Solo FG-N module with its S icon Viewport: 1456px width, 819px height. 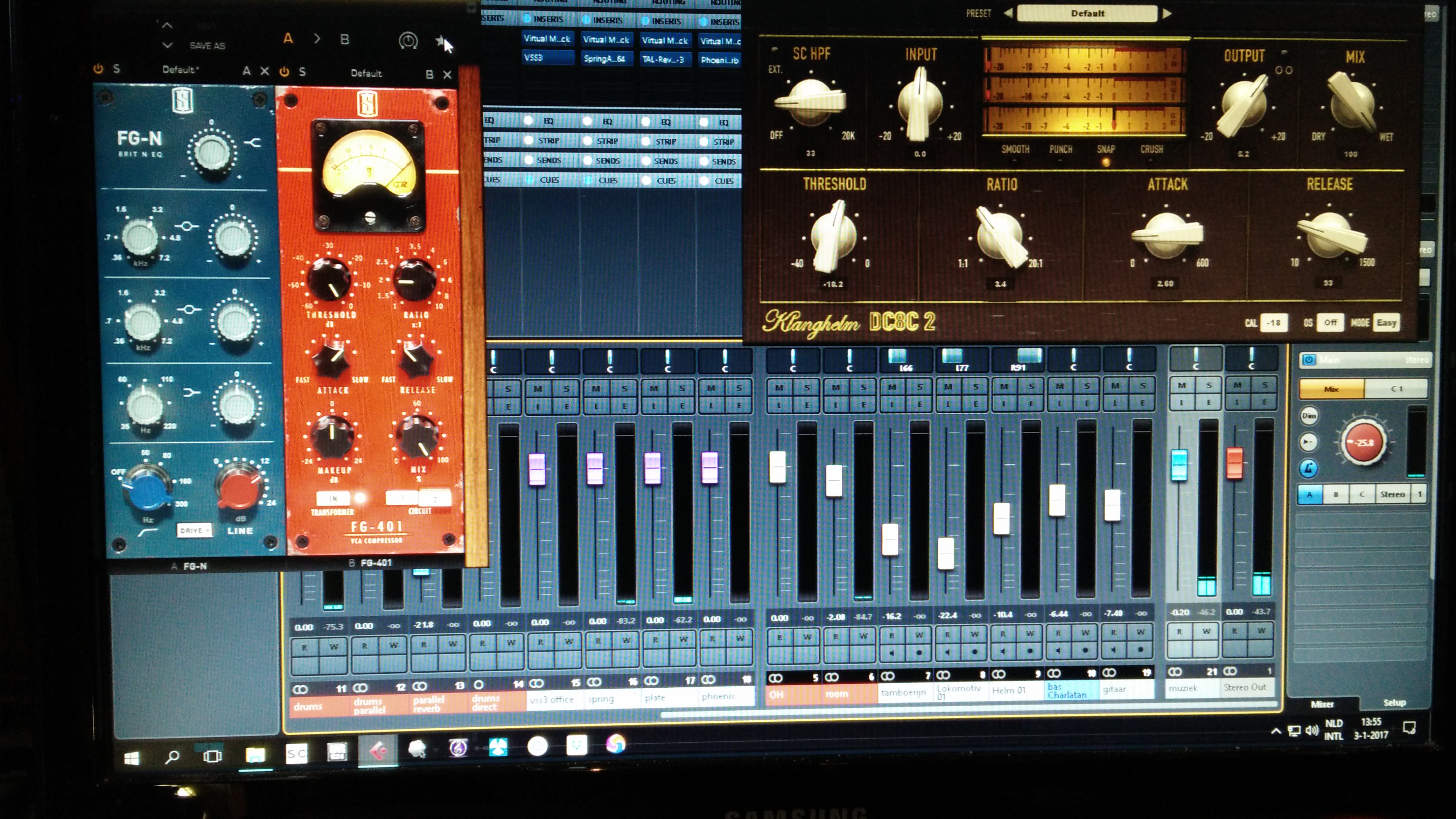(117, 68)
